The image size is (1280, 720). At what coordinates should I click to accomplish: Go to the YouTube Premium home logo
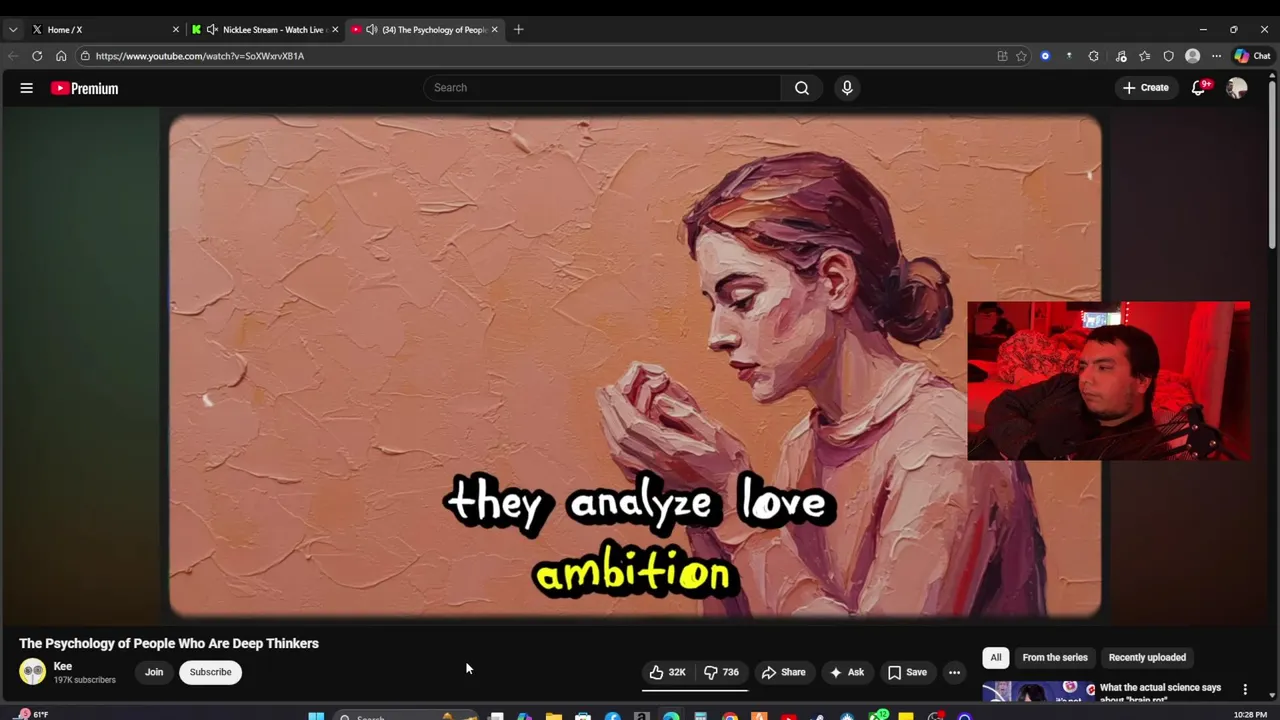click(x=85, y=88)
